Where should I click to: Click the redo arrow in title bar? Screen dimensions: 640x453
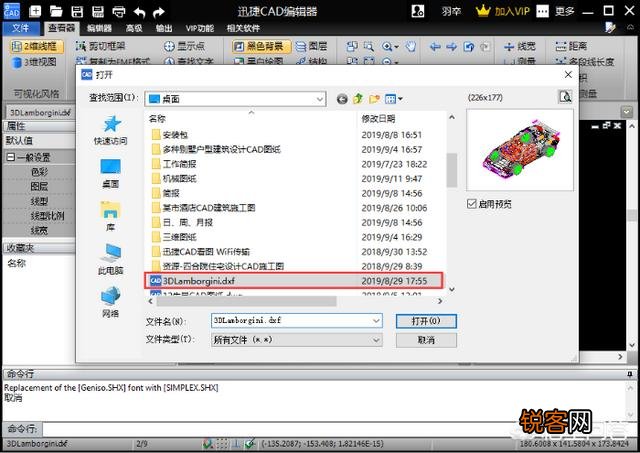point(159,12)
